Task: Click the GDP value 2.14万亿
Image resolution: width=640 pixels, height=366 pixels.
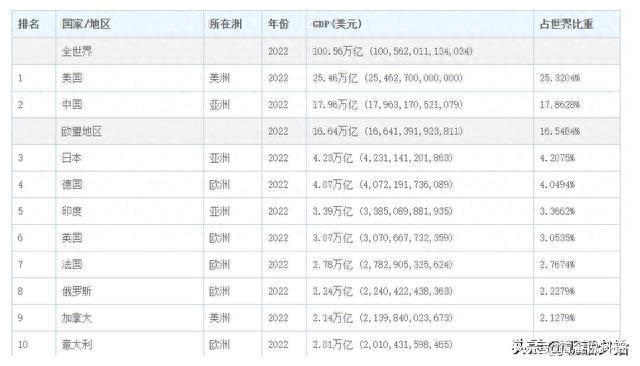Action: click(333, 318)
